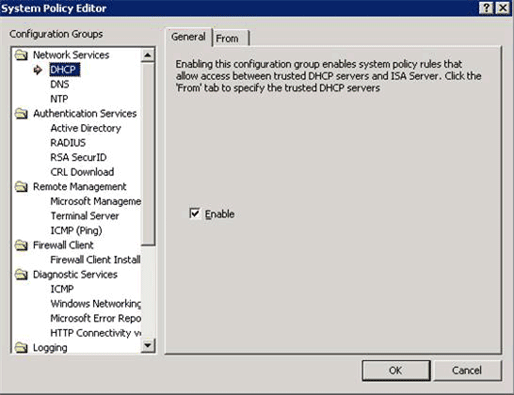Click the Logging folder icon
This screenshot has height=395, width=514.
click(x=22, y=348)
